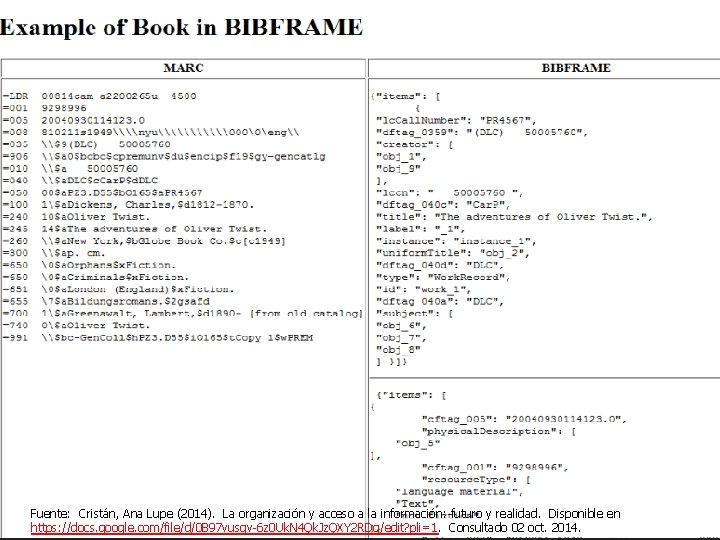This screenshot has width=720, height=540.
Task: Click field 245 adventures of Oliver Twist
Action: 135,229
